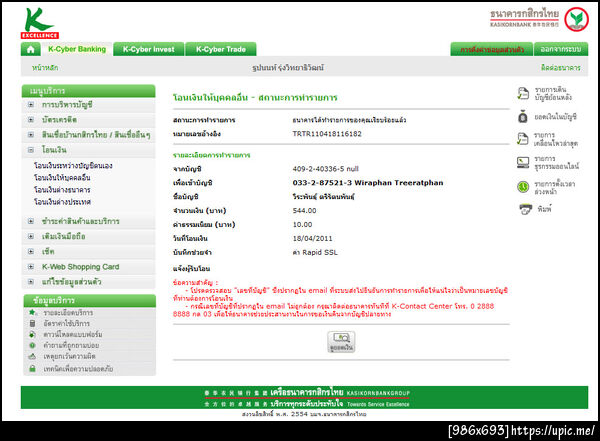600x441 pixels.
Task: Click the ข้อมูลบริการ panel header
Action: pyautogui.click(x=90, y=301)
